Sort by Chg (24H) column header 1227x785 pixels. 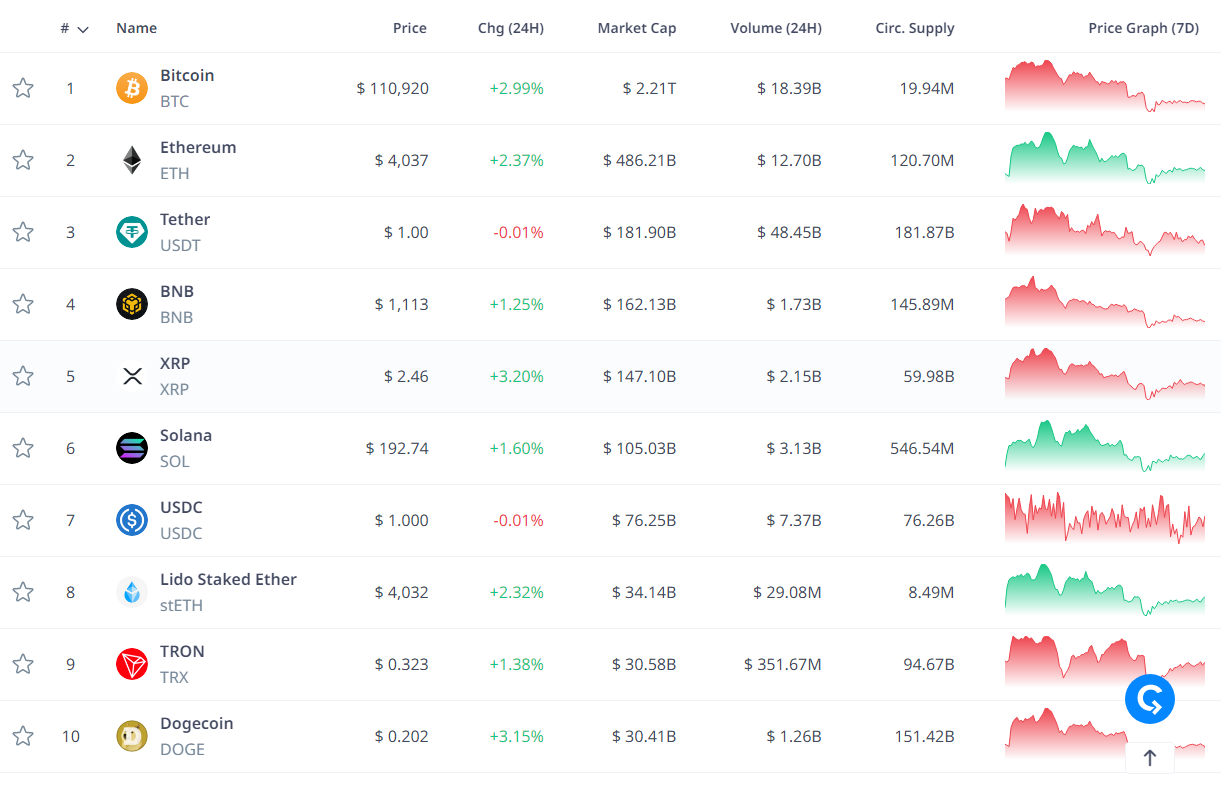(510, 28)
